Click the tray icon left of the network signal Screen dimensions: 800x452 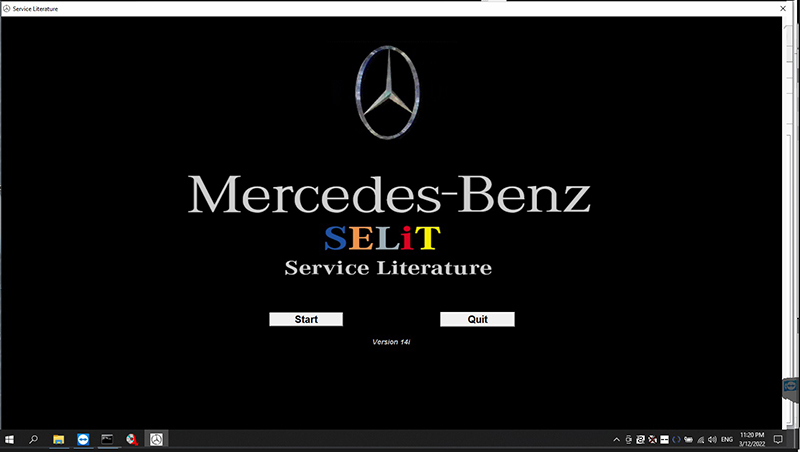(x=688, y=440)
